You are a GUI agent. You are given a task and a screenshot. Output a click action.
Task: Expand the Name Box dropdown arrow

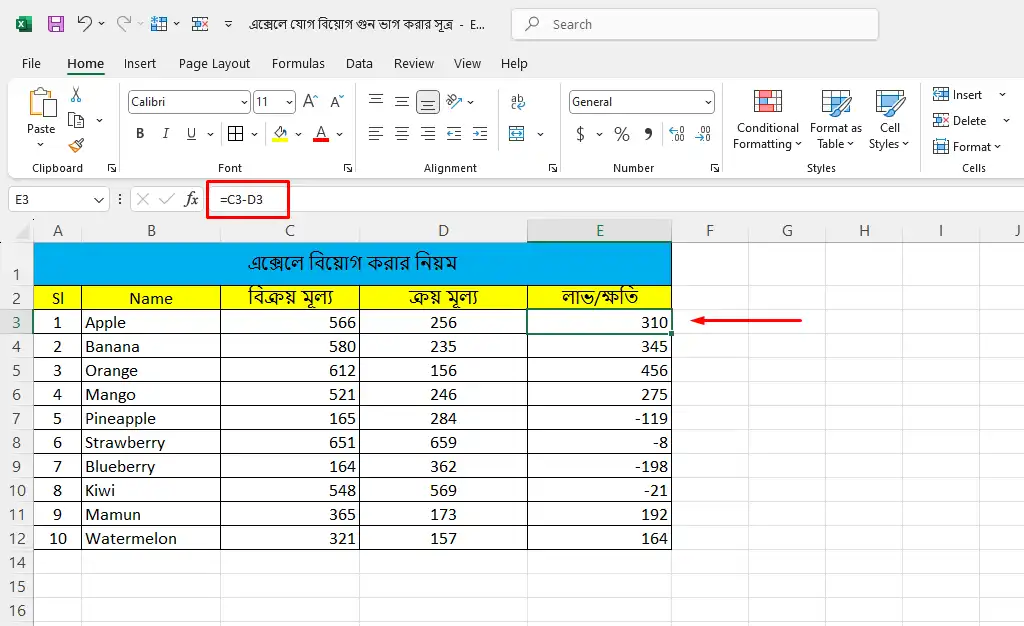click(x=99, y=200)
